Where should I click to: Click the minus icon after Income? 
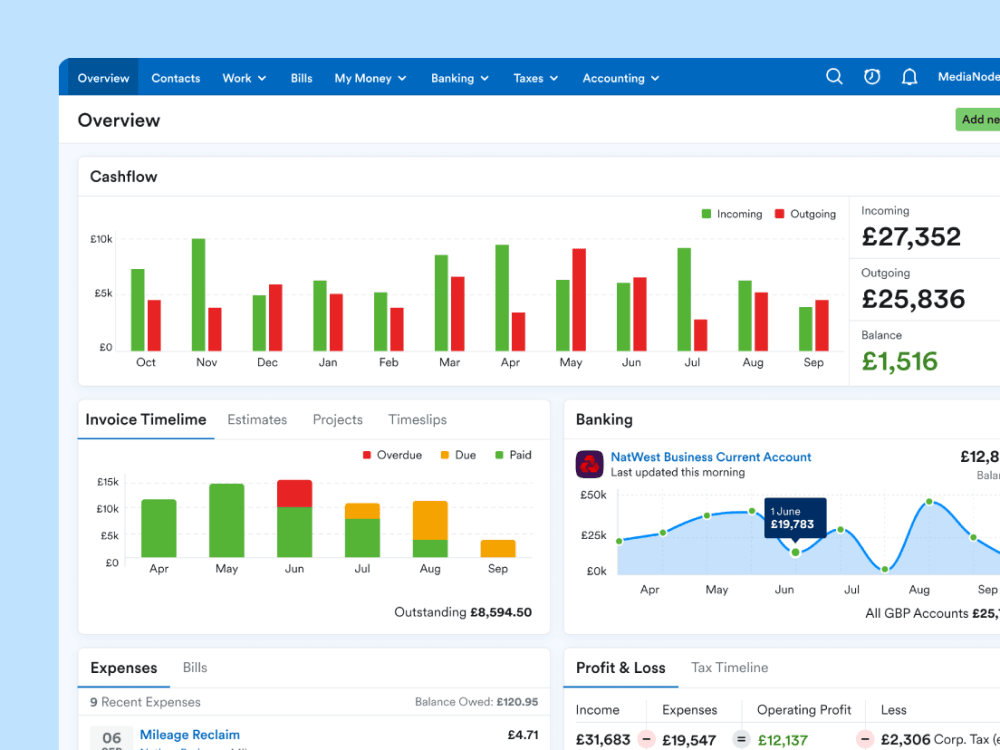coord(647,740)
